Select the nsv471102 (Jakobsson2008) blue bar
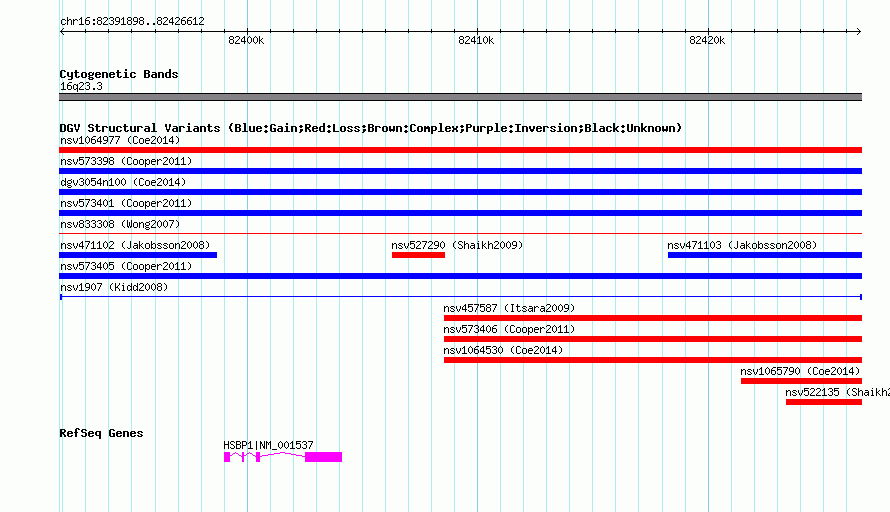Screen dimensions: 890x512 coord(138,255)
